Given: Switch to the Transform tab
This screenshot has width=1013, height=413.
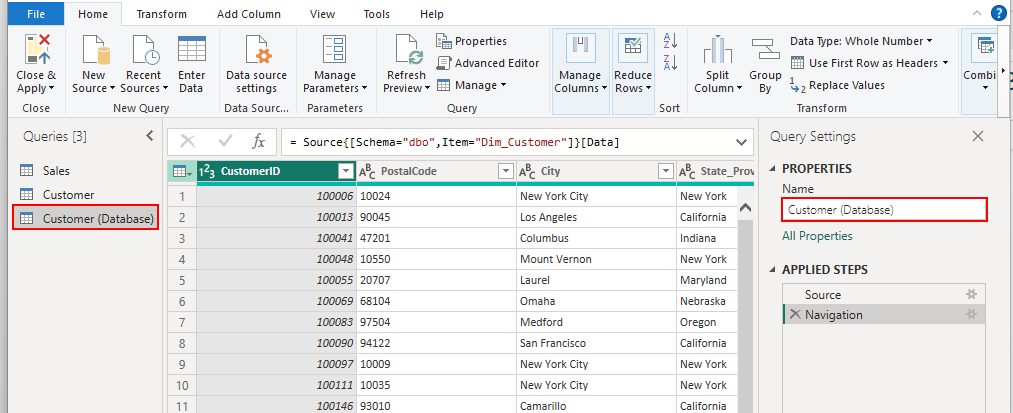Looking at the screenshot, I should (x=162, y=14).
